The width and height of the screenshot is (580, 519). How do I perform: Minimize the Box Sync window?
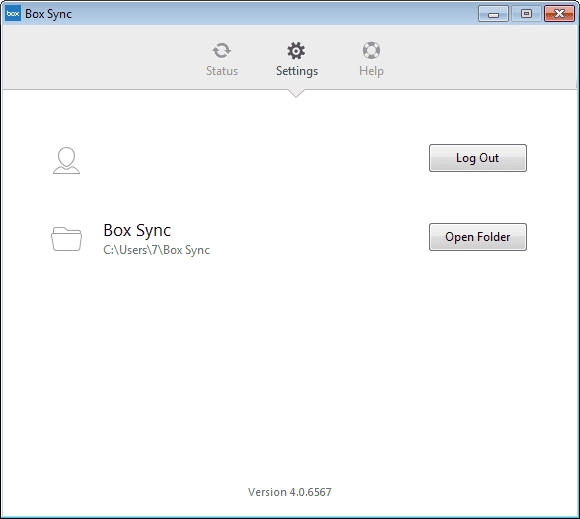coord(493,14)
